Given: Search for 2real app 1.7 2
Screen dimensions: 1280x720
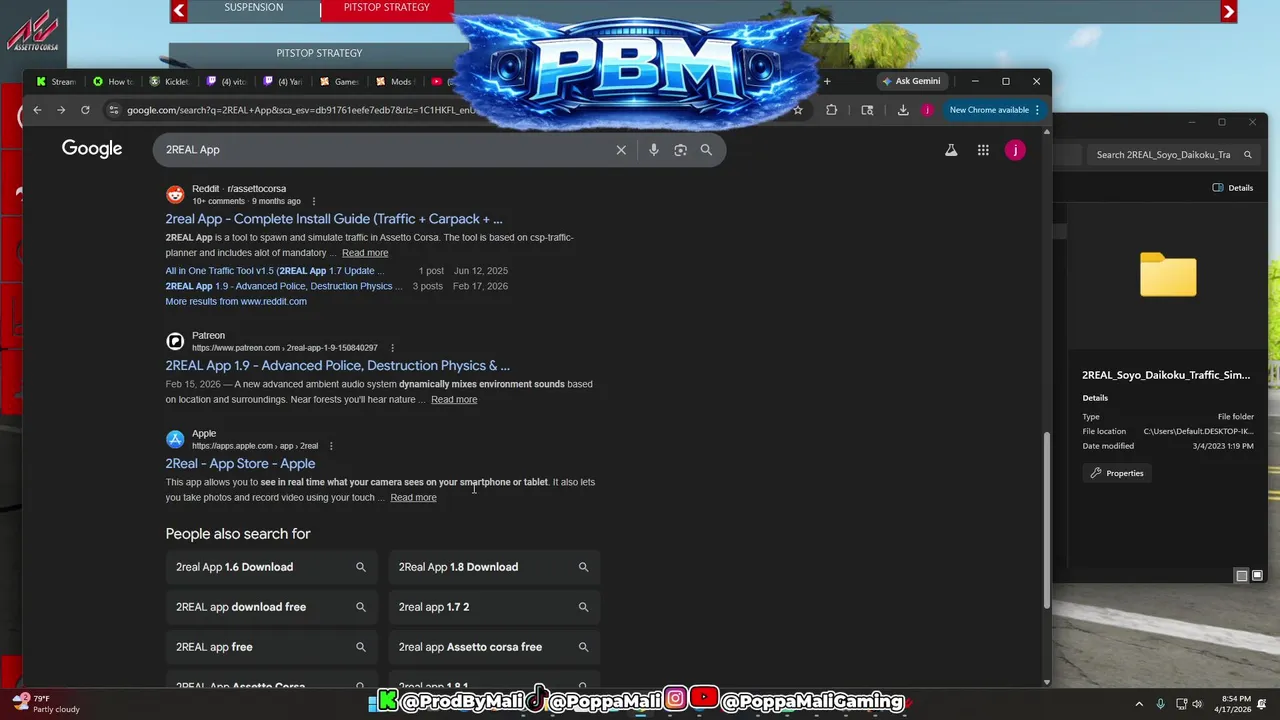Looking at the screenshot, I should 494,607.
